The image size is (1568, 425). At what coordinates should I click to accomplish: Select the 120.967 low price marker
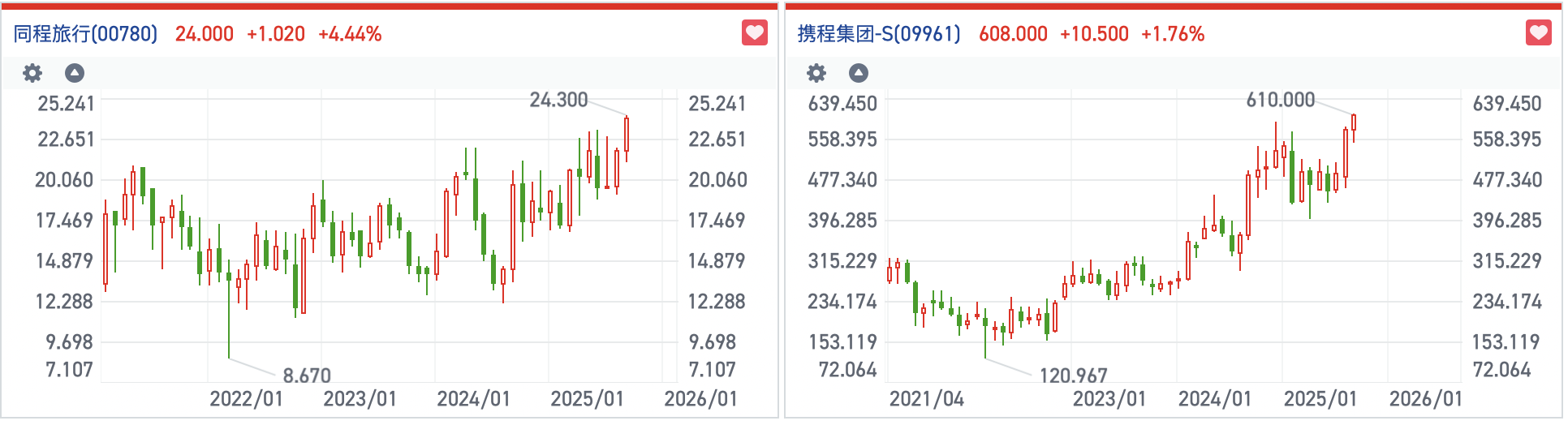1073,376
